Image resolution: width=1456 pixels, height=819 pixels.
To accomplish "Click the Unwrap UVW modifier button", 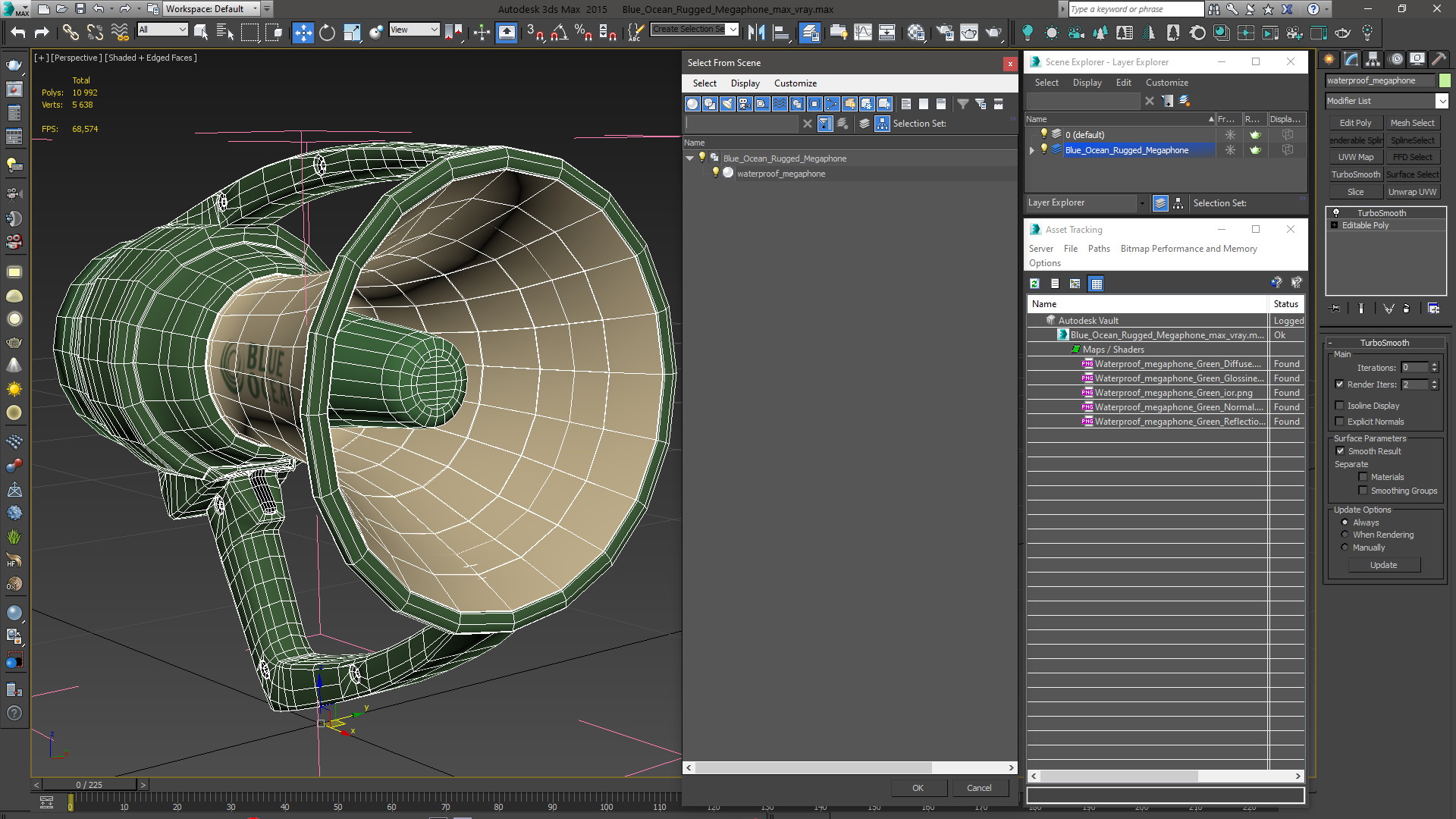I will click(x=1412, y=192).
